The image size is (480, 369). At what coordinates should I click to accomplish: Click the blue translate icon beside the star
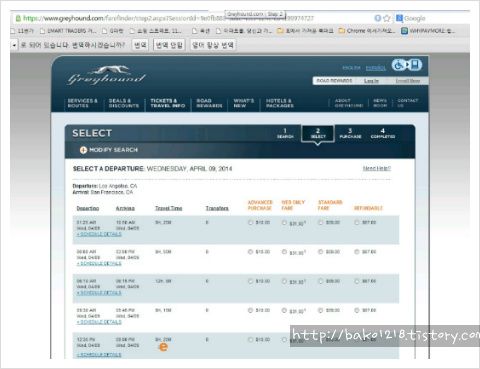coord(378,18)
